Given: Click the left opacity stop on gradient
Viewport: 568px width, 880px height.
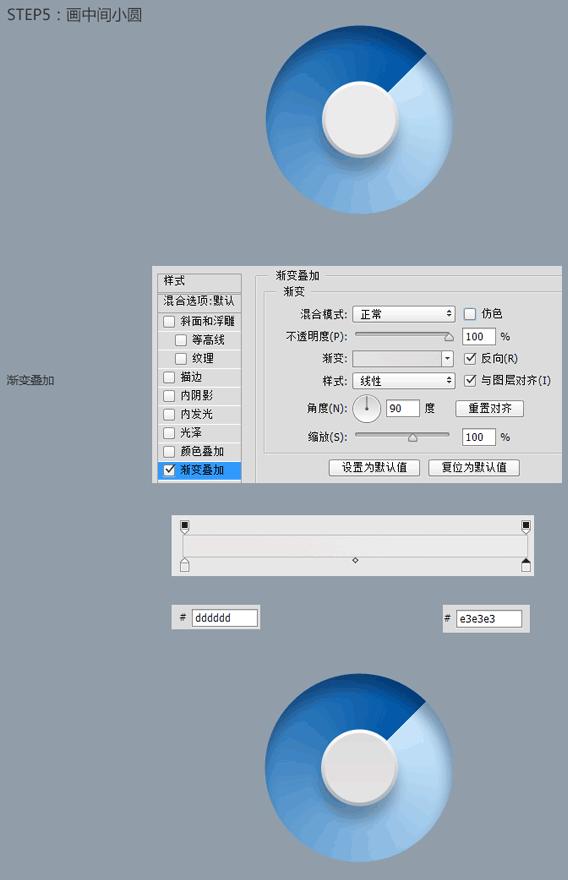Looking at the screenshot, I should (x=185, y=527).
